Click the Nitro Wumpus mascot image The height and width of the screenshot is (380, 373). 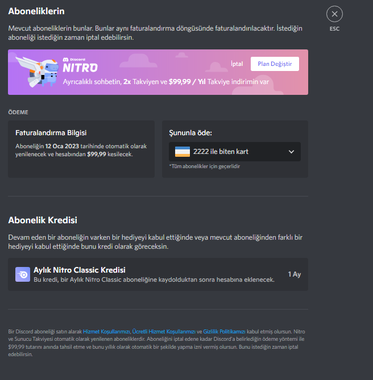click(x=38, y=71)
